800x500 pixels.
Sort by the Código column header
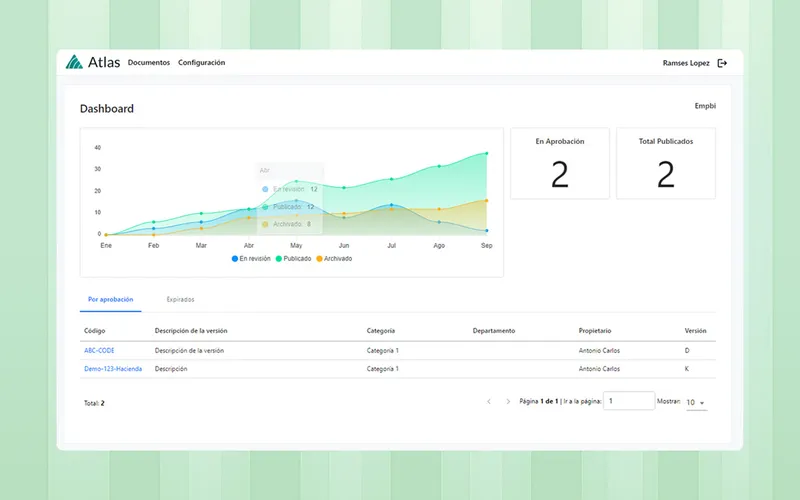[x=94, y=331]
